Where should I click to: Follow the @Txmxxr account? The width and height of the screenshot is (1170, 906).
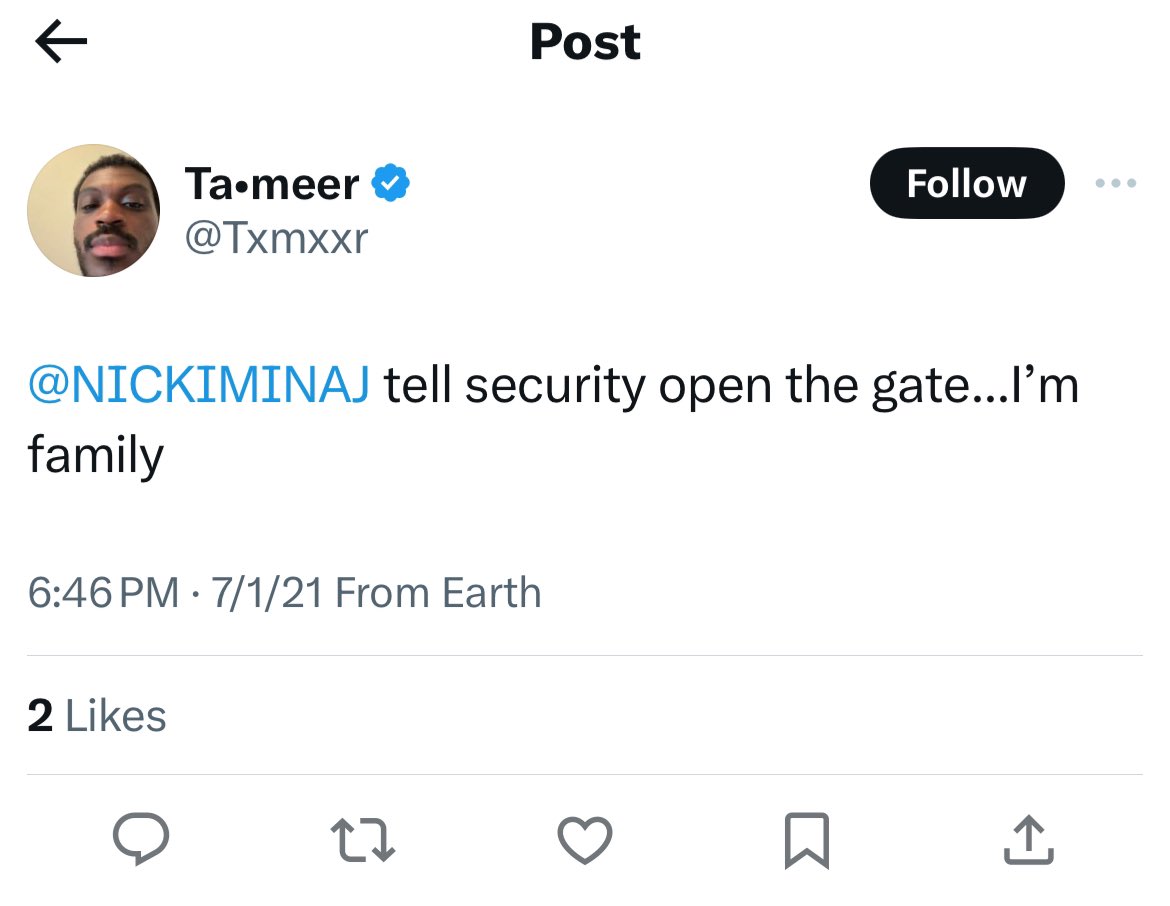pyautogui.click(x=966, y=183)
